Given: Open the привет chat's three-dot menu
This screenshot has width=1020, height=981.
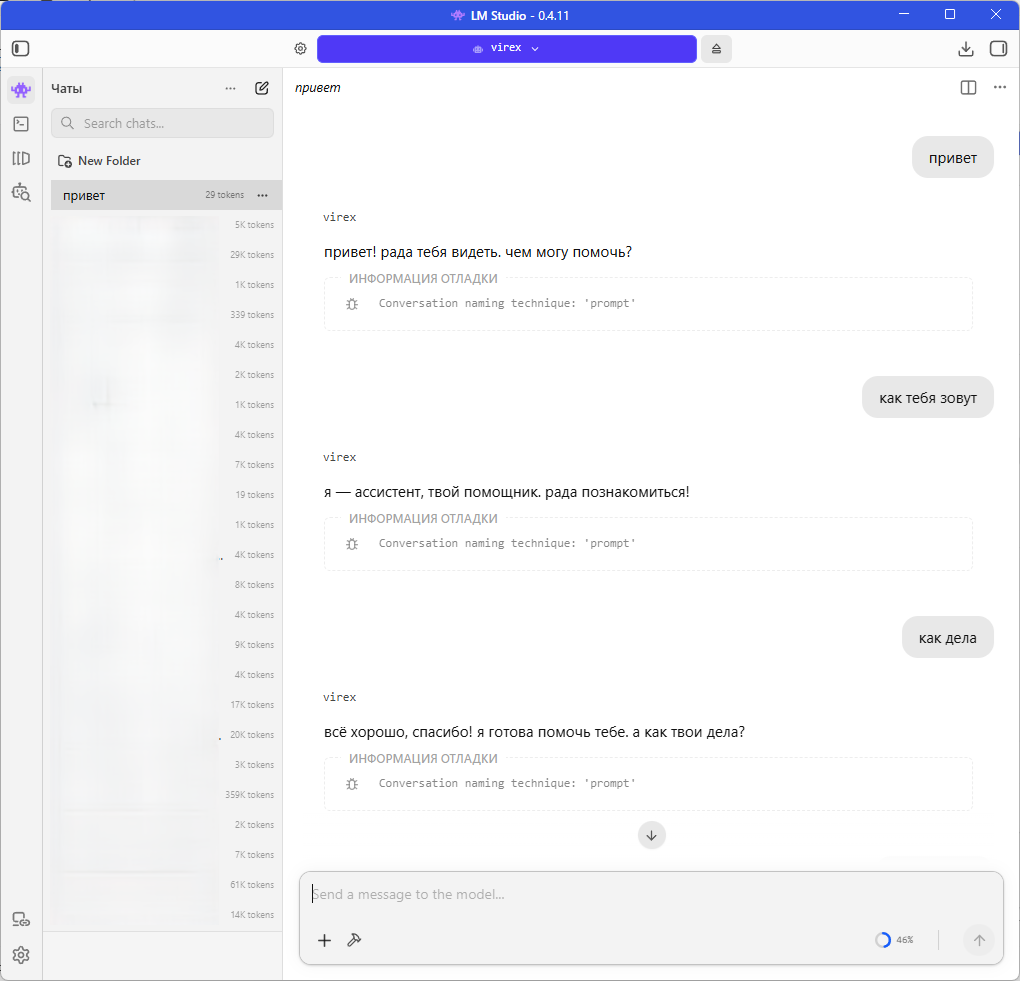Looking at the screenshot, I should (x=262, y=195).
